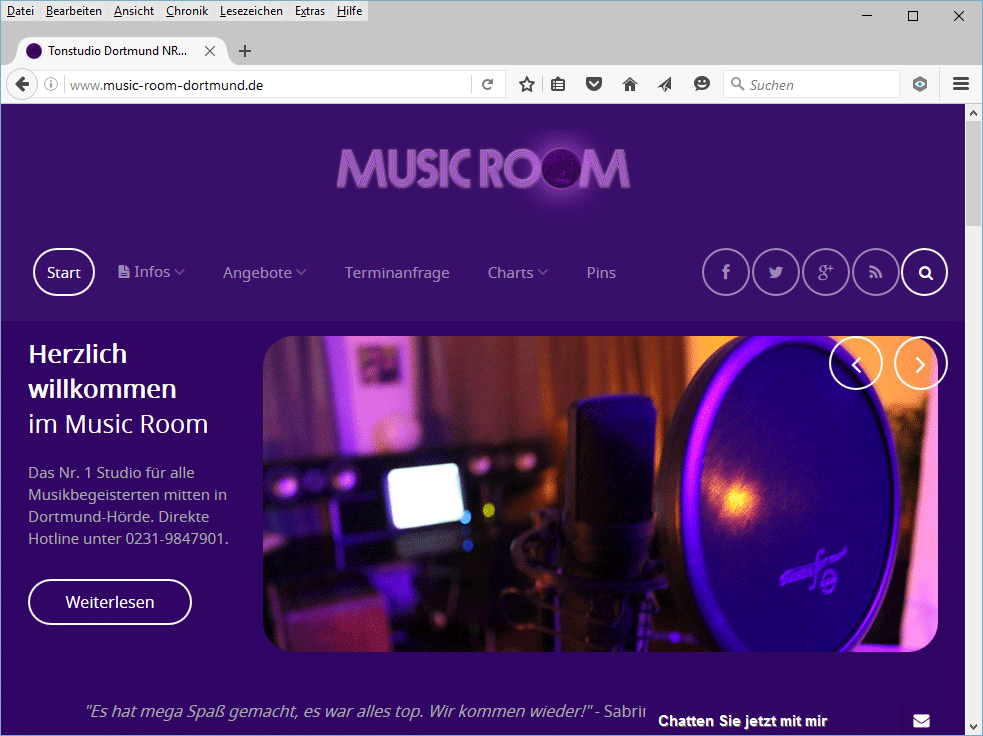Click the browser back arrow button

22,84
